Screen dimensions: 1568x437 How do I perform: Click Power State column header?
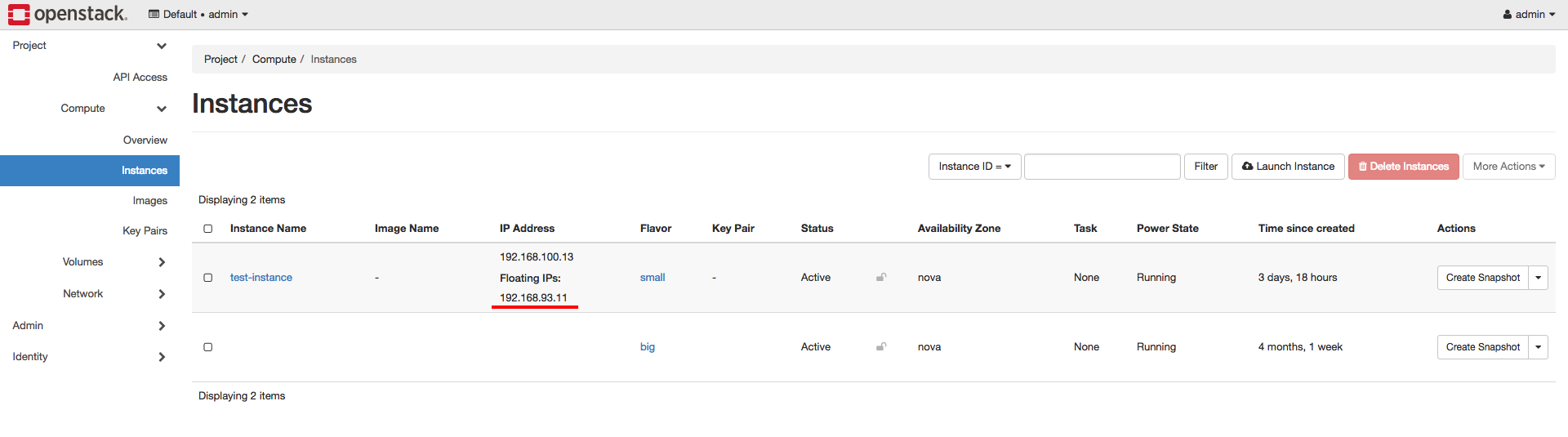(1168, 229)
